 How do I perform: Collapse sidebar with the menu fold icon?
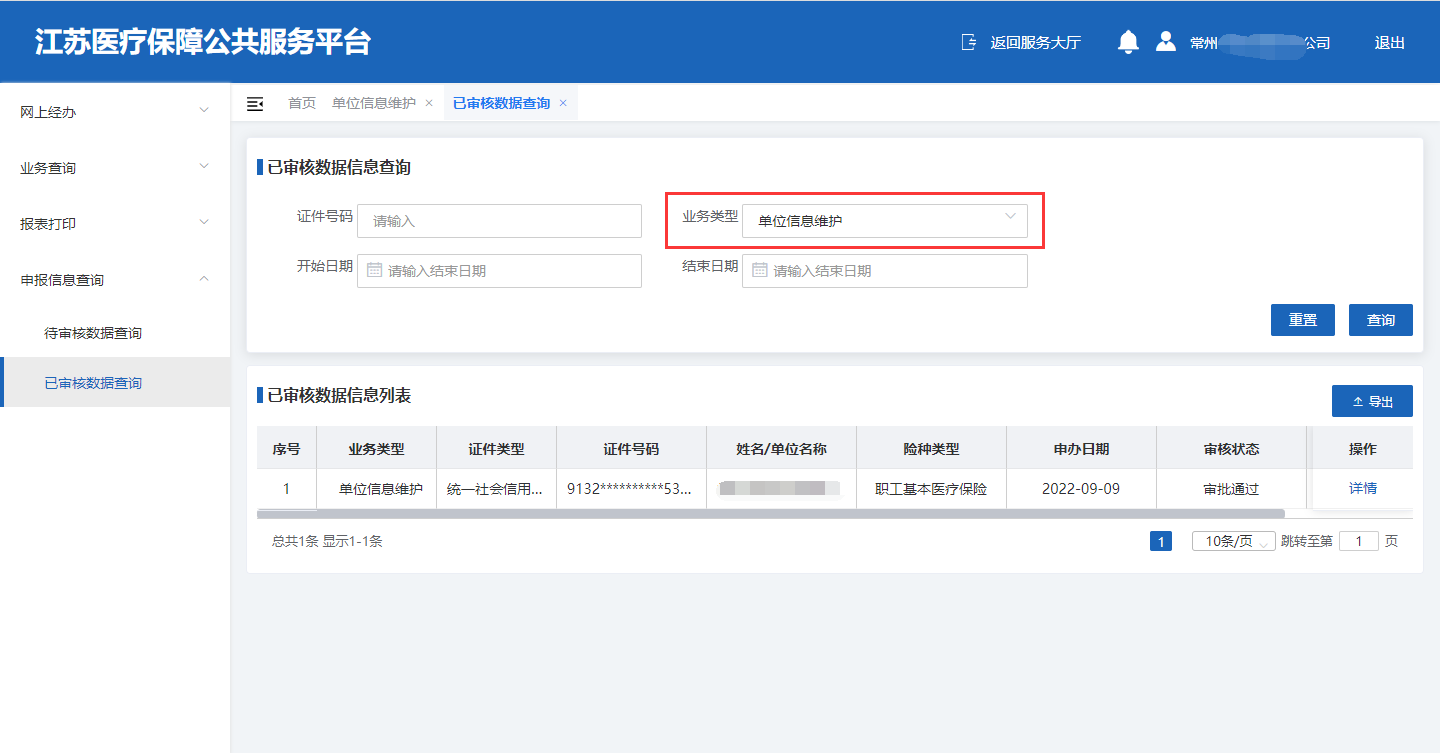click(255, 104)
